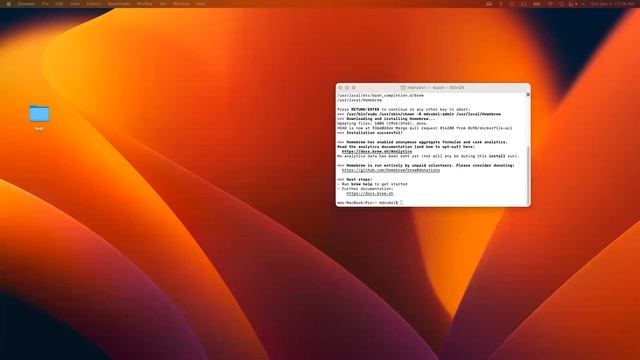The image size is (640, 360).
Task: Click the Terminal shell prompt cursor
Action: 402,203
